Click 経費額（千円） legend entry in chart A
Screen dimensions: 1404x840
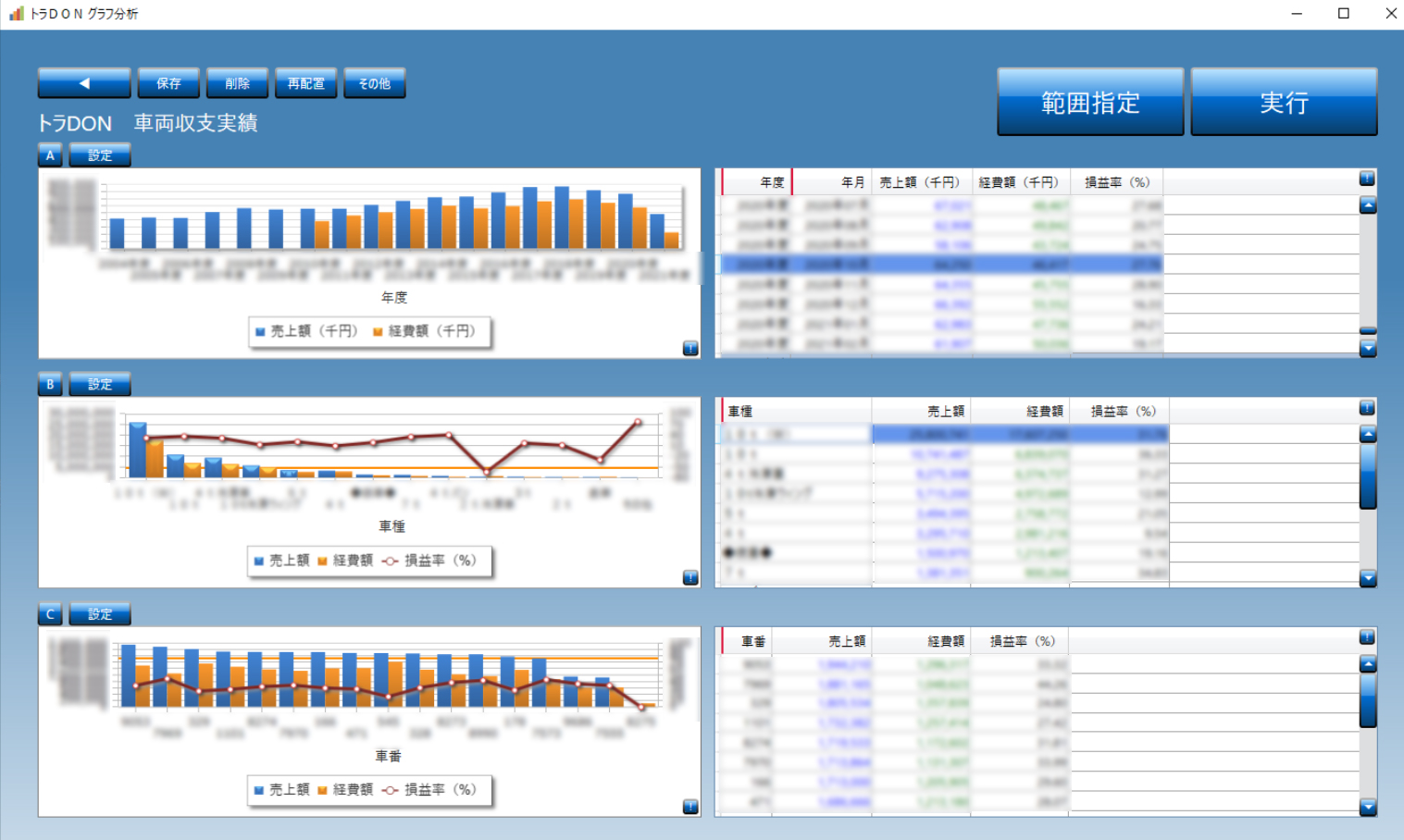[x=424, y=331]
